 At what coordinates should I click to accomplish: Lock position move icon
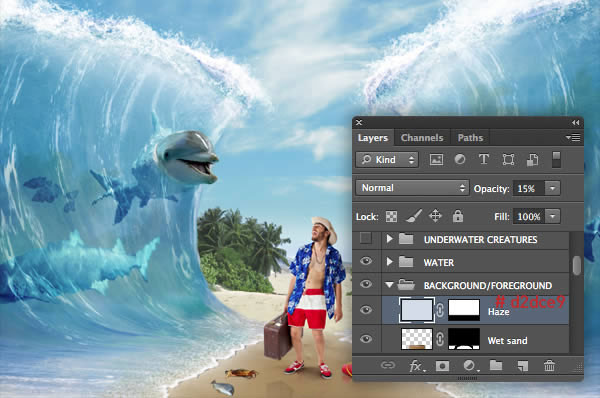(435, 216)
